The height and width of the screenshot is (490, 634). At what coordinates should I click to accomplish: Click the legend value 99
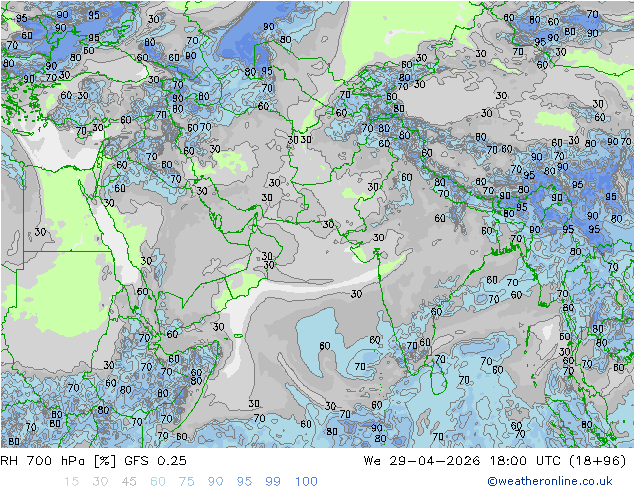[273, 482]
